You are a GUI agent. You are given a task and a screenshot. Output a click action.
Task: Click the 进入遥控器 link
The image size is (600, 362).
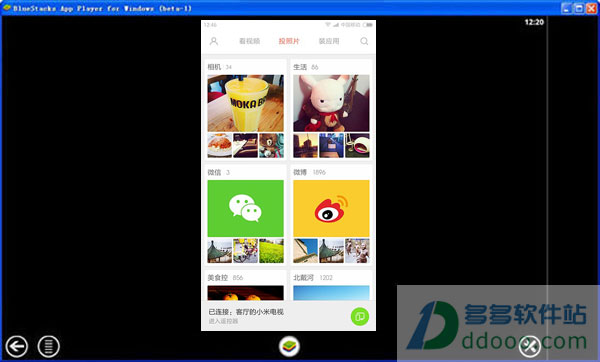pyautogui.click(x=223, y=321)
